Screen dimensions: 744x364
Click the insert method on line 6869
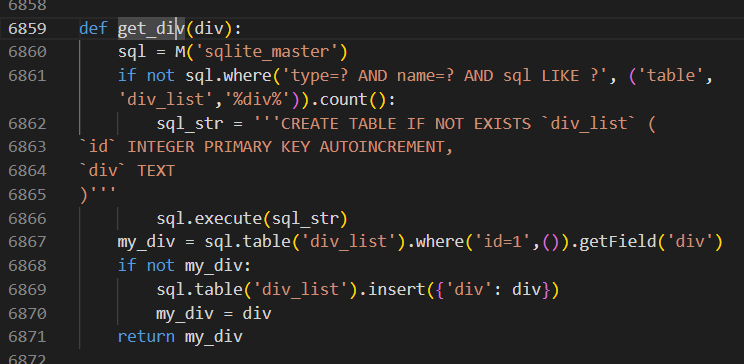click(396, 289)
